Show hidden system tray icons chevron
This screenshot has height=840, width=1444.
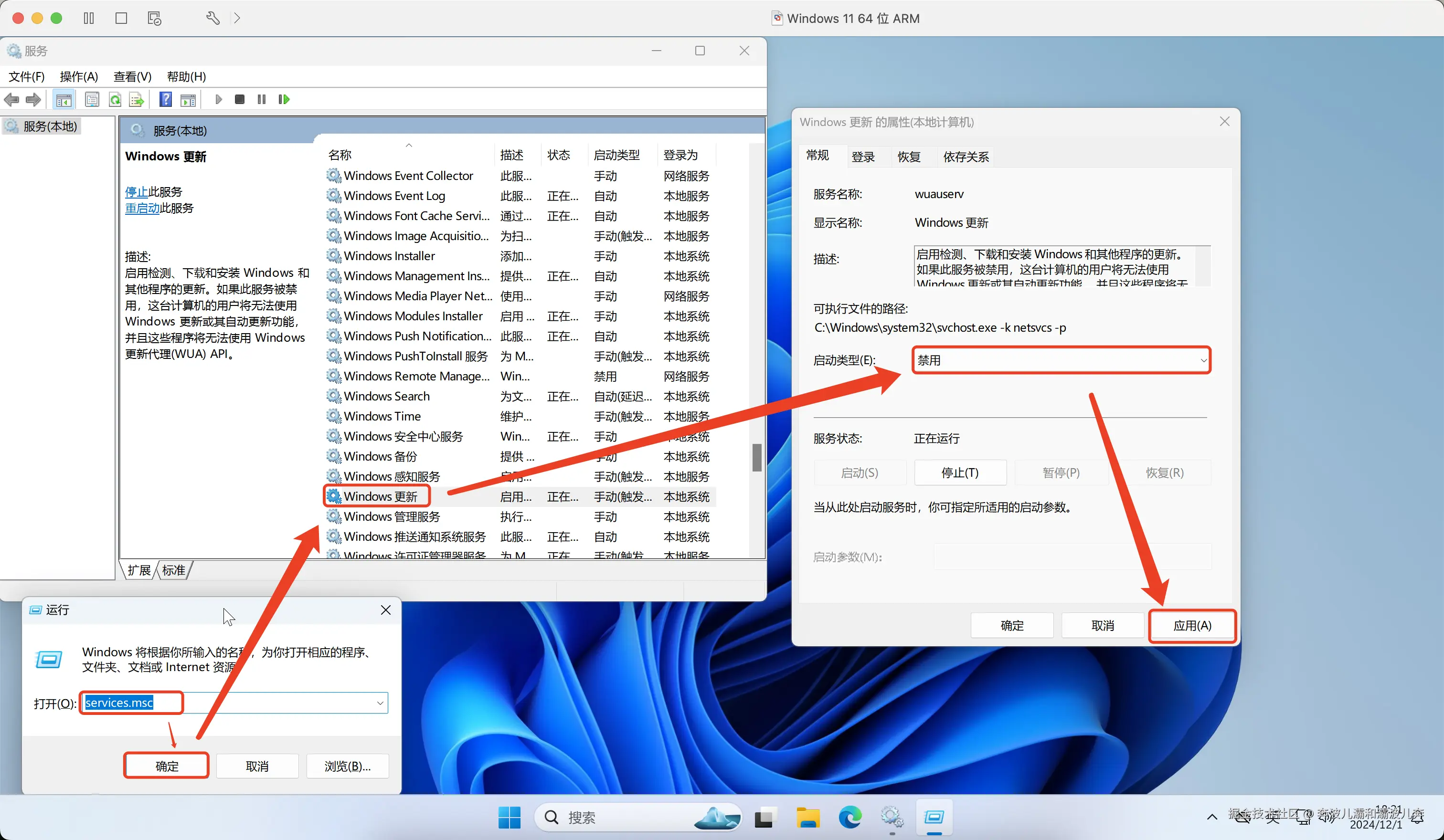[x=1212, y=817]
